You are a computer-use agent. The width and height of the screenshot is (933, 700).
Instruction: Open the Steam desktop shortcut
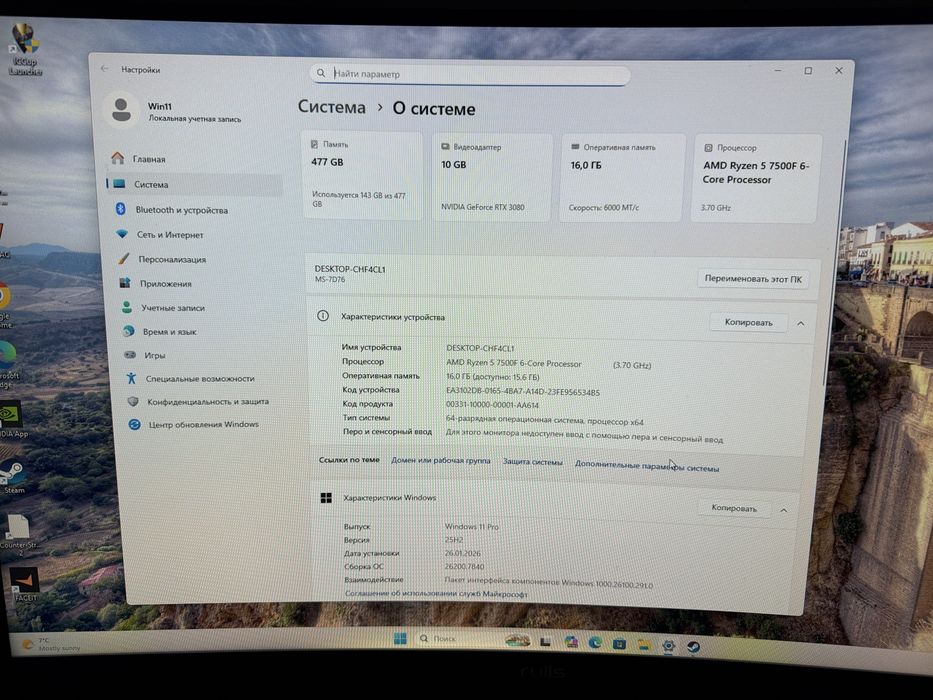pyautogui.click(x=14, y=477)
